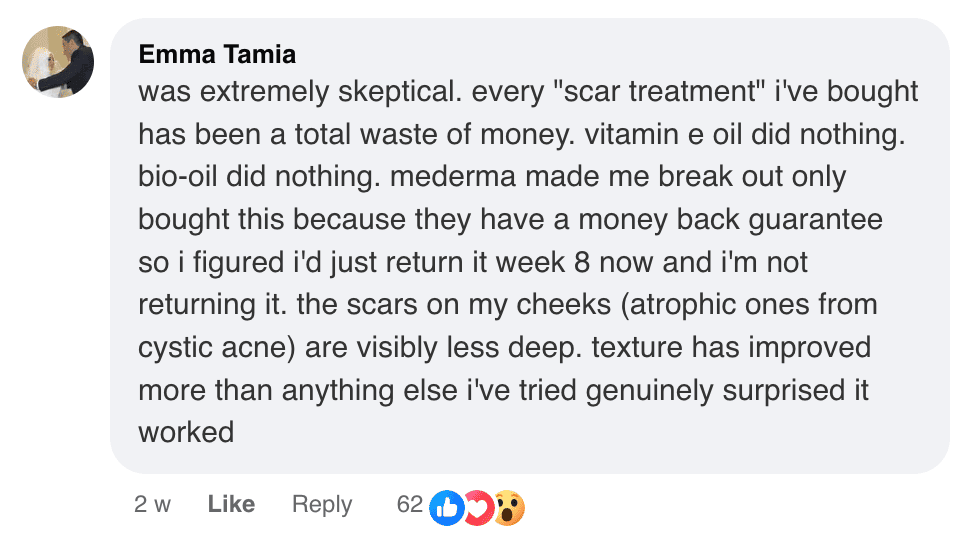The width and height of the screenshot is (978, 552).
Task: Open the 62 reactions count
Action: (409, 505)
